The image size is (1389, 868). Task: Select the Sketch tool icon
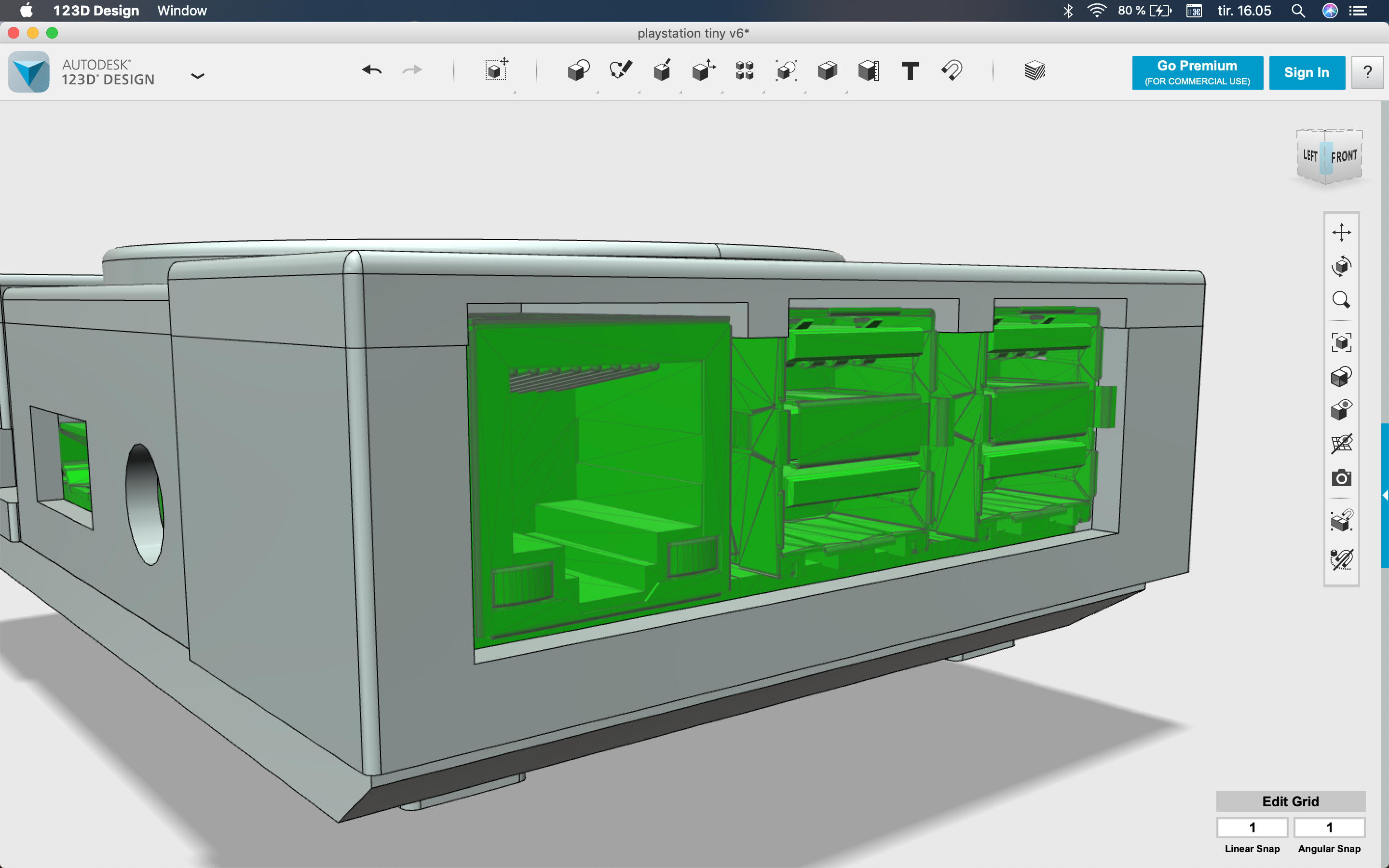click(x=620, y=70)
